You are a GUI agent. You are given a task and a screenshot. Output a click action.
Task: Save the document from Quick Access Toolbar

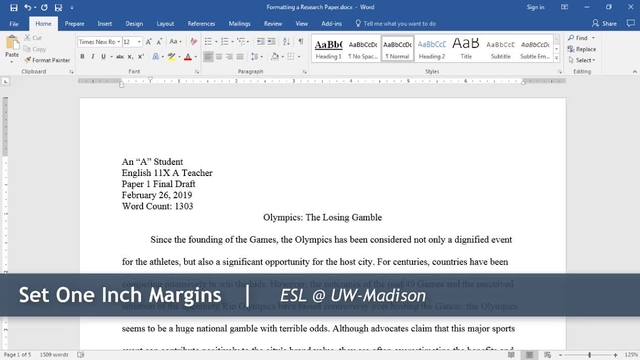click(14, 7)
